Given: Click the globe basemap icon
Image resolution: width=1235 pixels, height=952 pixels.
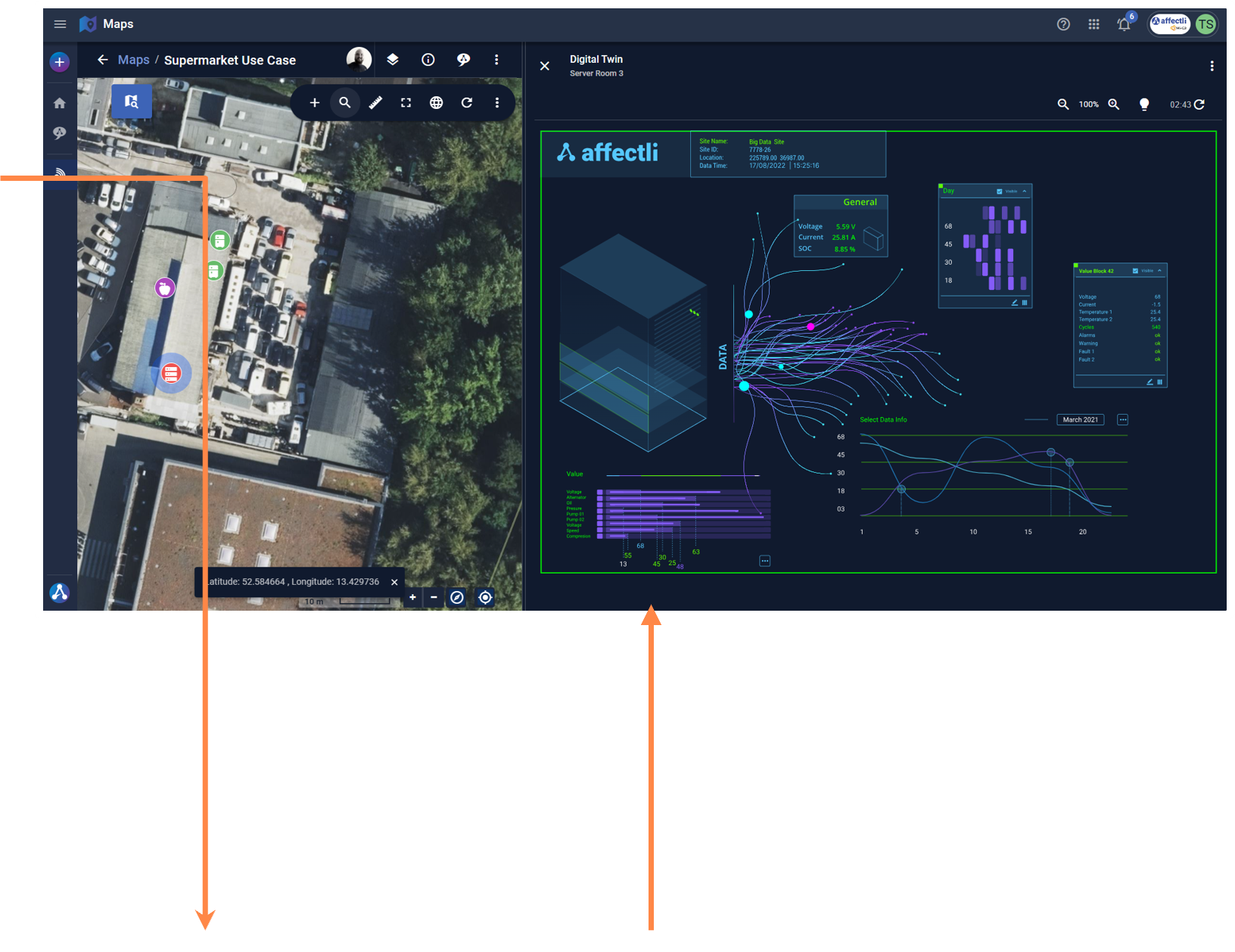Looking at the screenshot, I should [x=436, y=103].
